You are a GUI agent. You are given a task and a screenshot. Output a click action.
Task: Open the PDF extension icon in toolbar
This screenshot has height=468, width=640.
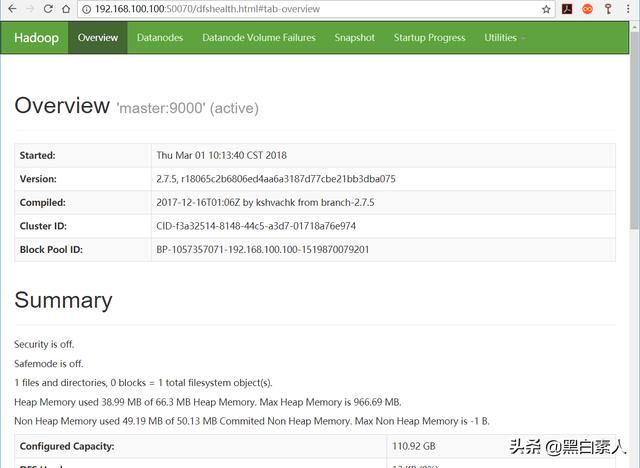point(566,9)
